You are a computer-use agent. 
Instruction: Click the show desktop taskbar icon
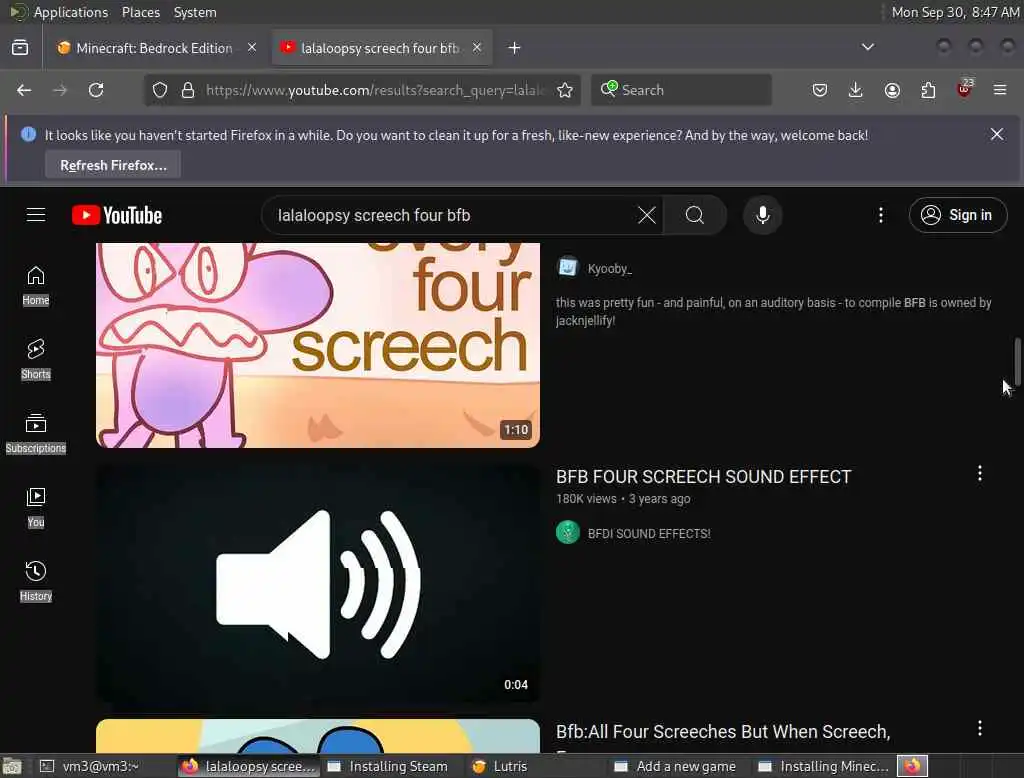[x=12, y=766]
